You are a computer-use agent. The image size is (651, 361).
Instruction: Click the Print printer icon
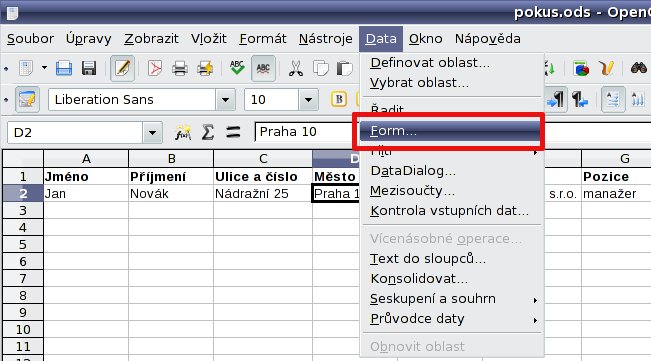[180, 68]
